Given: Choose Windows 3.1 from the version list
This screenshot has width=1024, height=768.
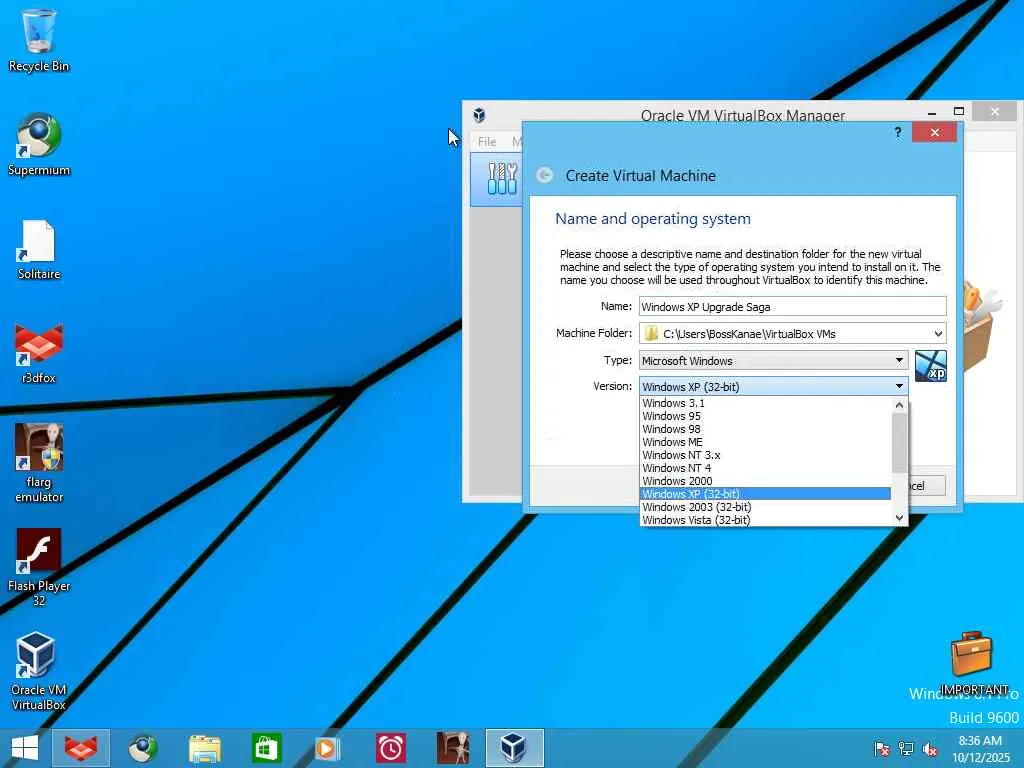Looking at the screenshot, I should (765, 403).
